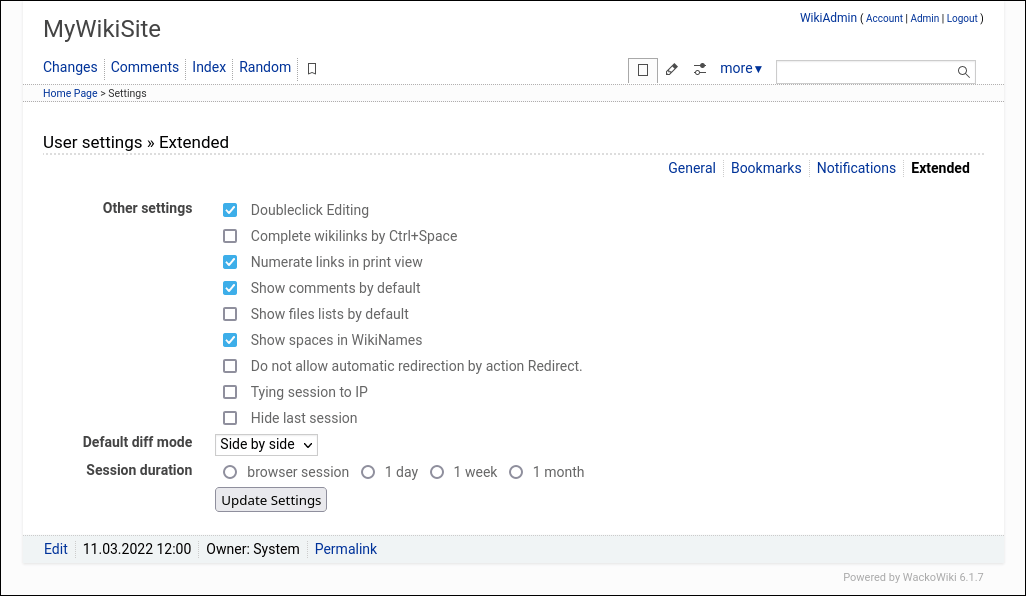Navigate to Home Page via breadcrumb
The width and height of the screenshot is (1026, 596).
(x=69, y=93)
